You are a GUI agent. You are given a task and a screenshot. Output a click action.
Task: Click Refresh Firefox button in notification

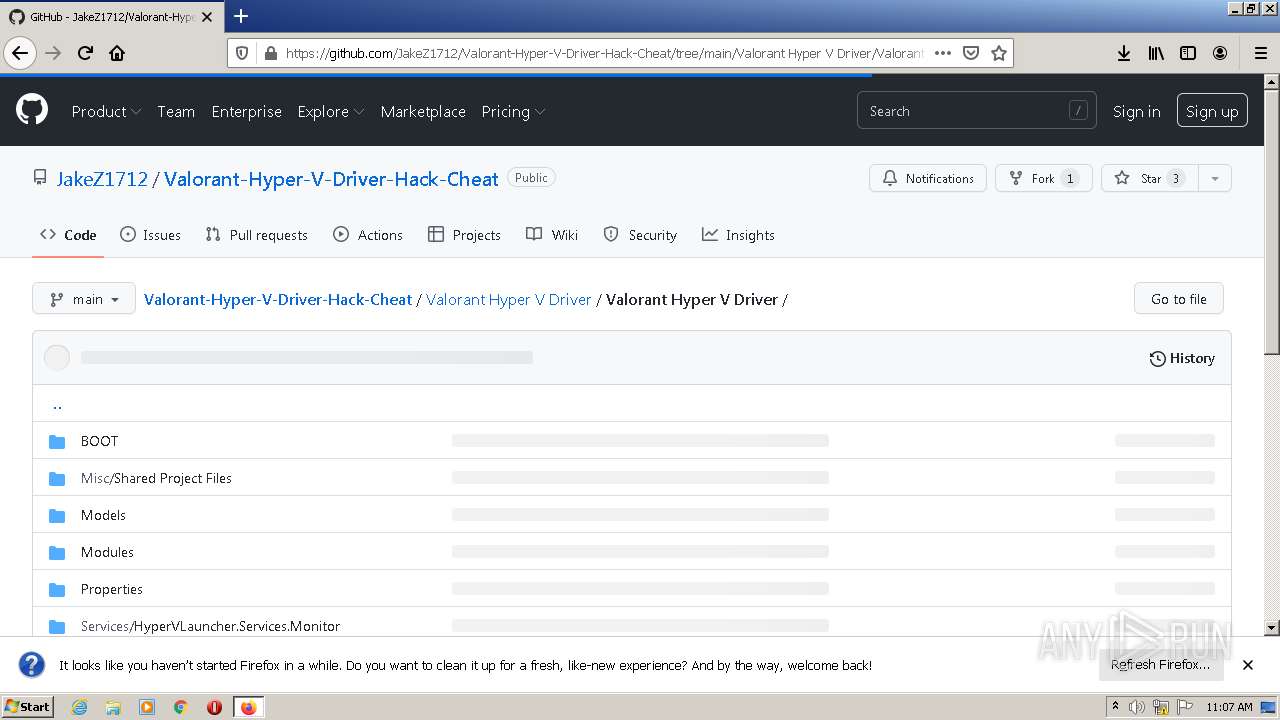(x=1160, y=665)
